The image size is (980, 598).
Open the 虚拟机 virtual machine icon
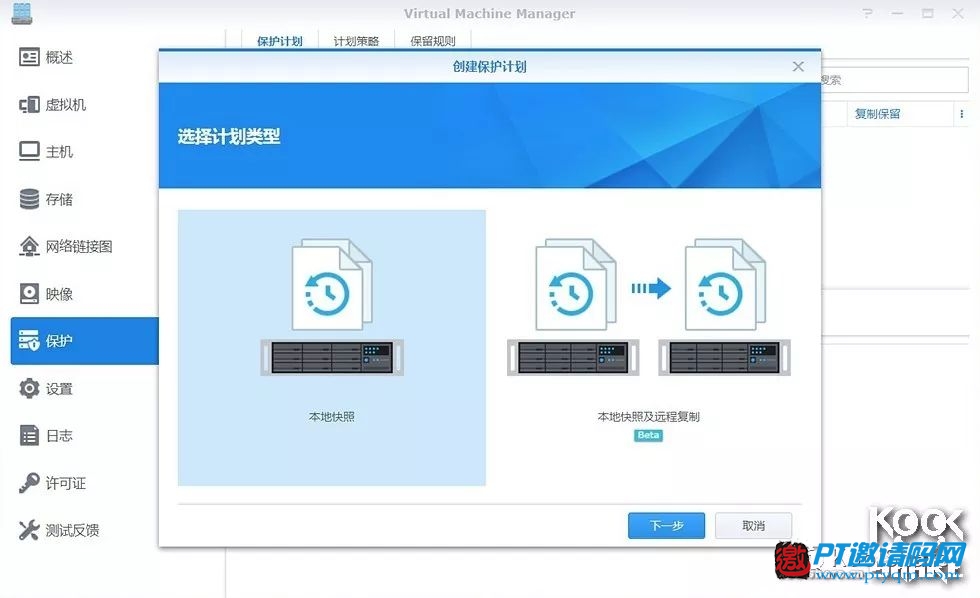(29, 105)
